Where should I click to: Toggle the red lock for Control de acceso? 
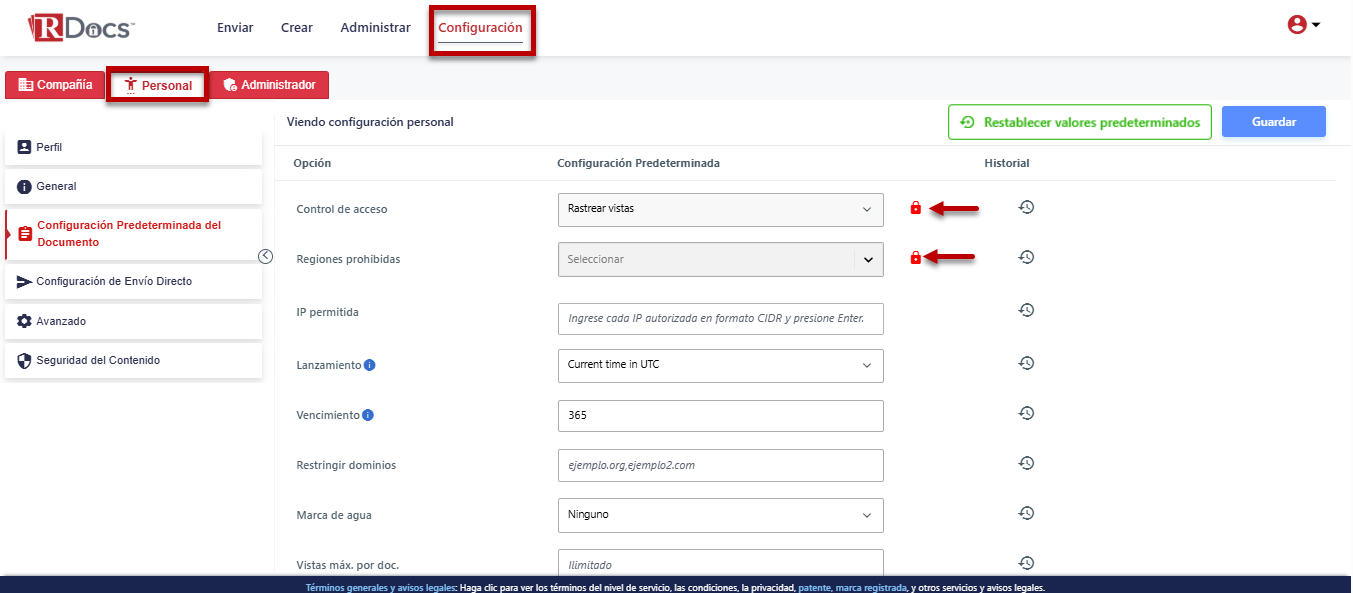point(915,208)
